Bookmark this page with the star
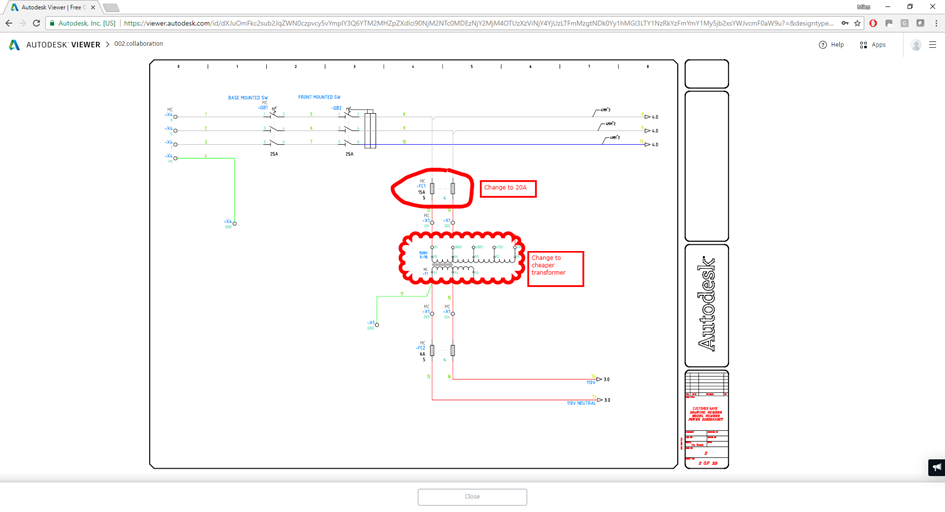945x512 pixels. 857,23
